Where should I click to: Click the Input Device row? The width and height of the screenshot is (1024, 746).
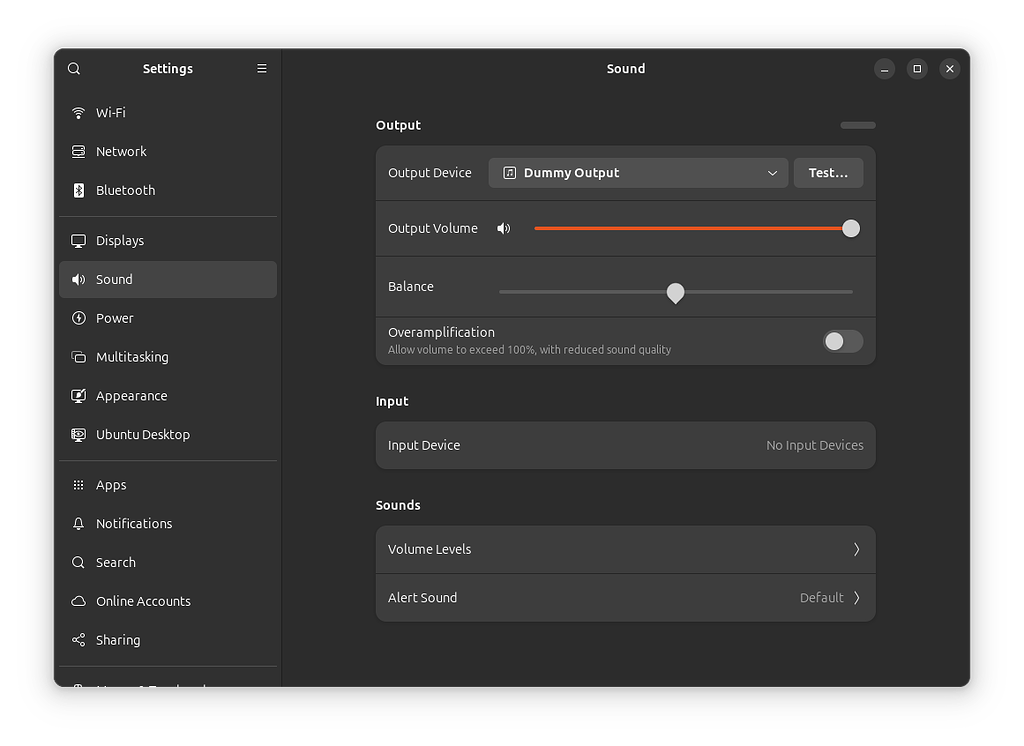625,445
